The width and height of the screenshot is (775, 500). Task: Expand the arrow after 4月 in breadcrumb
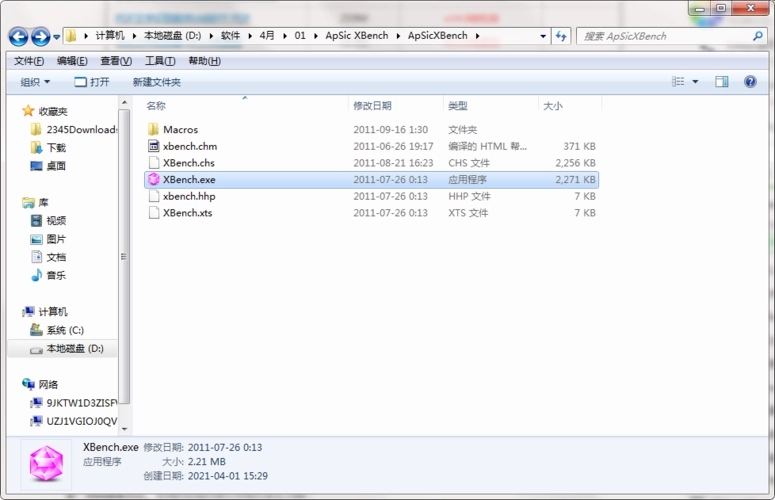pyautogui.click(x=285, y=36)
